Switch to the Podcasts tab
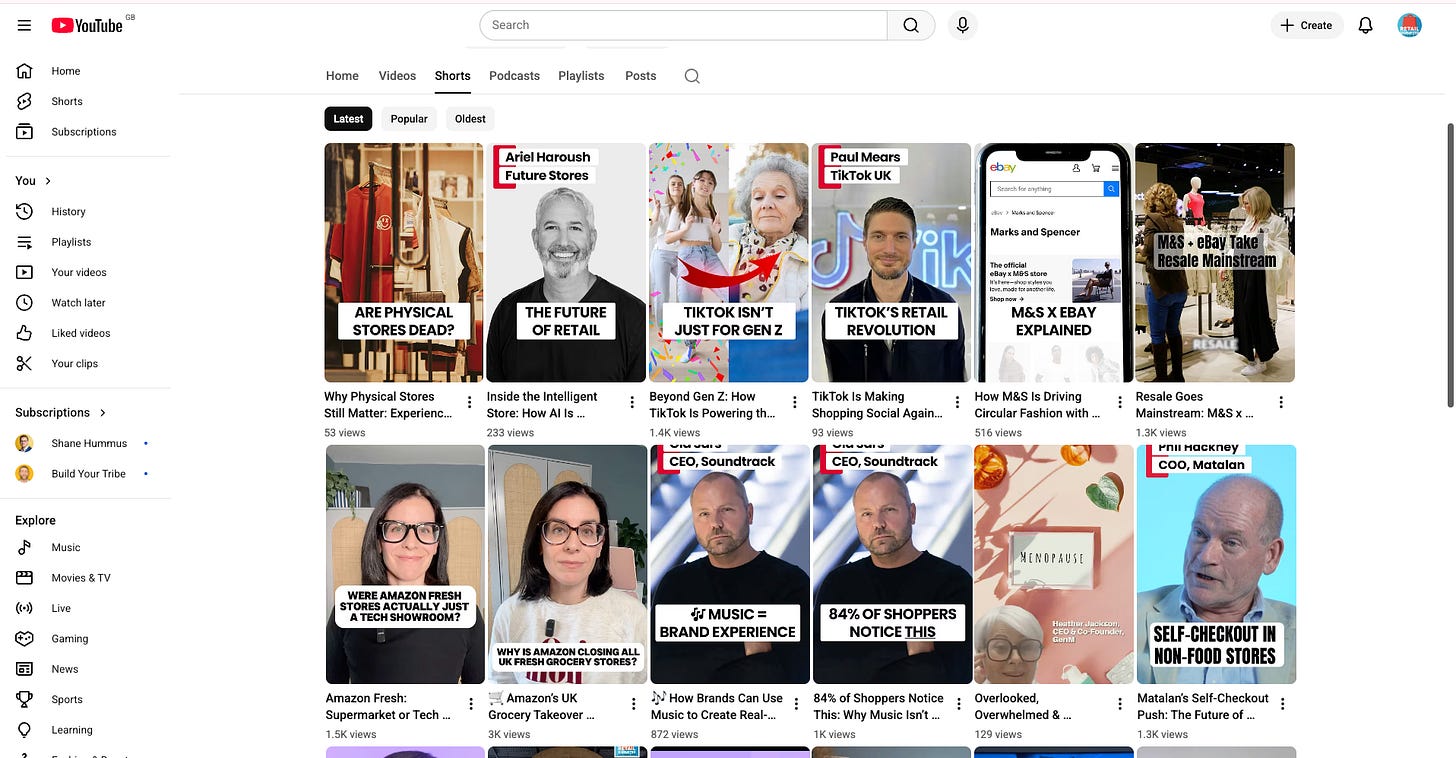1456x758 pixels. pyautogui.click(x=514, y=76)
